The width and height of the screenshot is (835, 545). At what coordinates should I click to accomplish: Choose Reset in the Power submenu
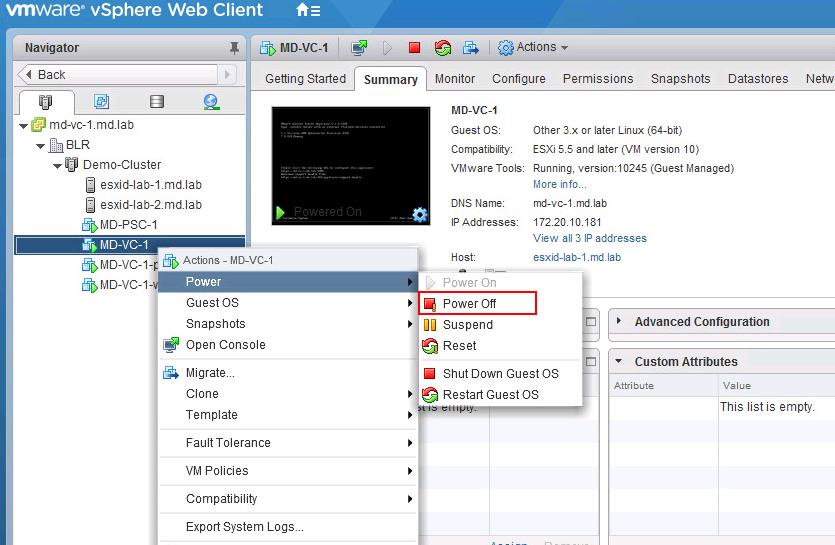pos(500,346)
